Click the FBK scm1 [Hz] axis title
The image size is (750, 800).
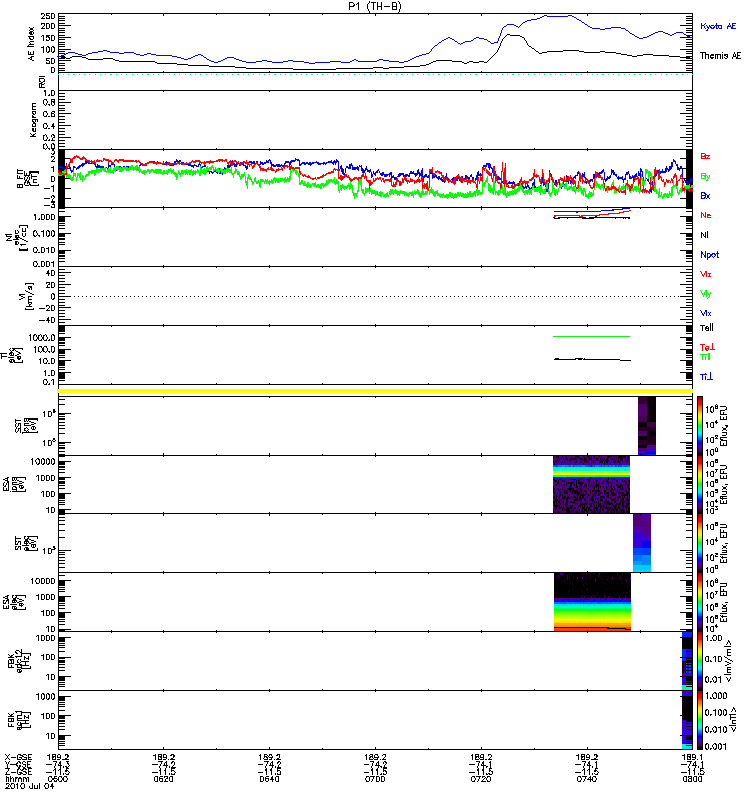point(19,719)
